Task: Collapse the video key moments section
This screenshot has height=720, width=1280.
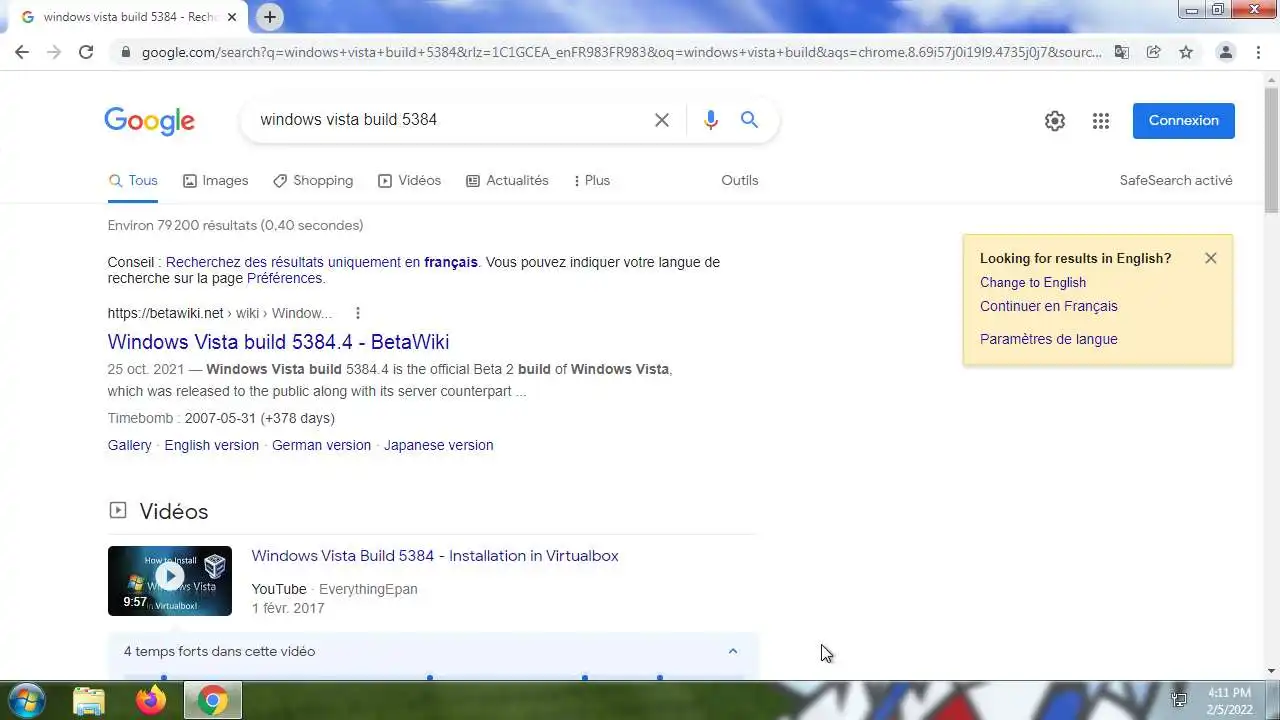Action: click(733, 651)
